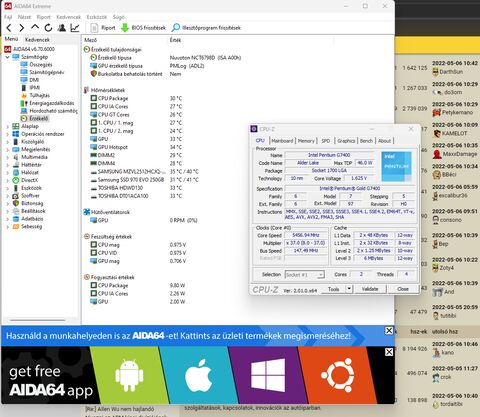Close the get free AIDA64 app banner
The height and width of the screenshot is (417, 480).
389,352
